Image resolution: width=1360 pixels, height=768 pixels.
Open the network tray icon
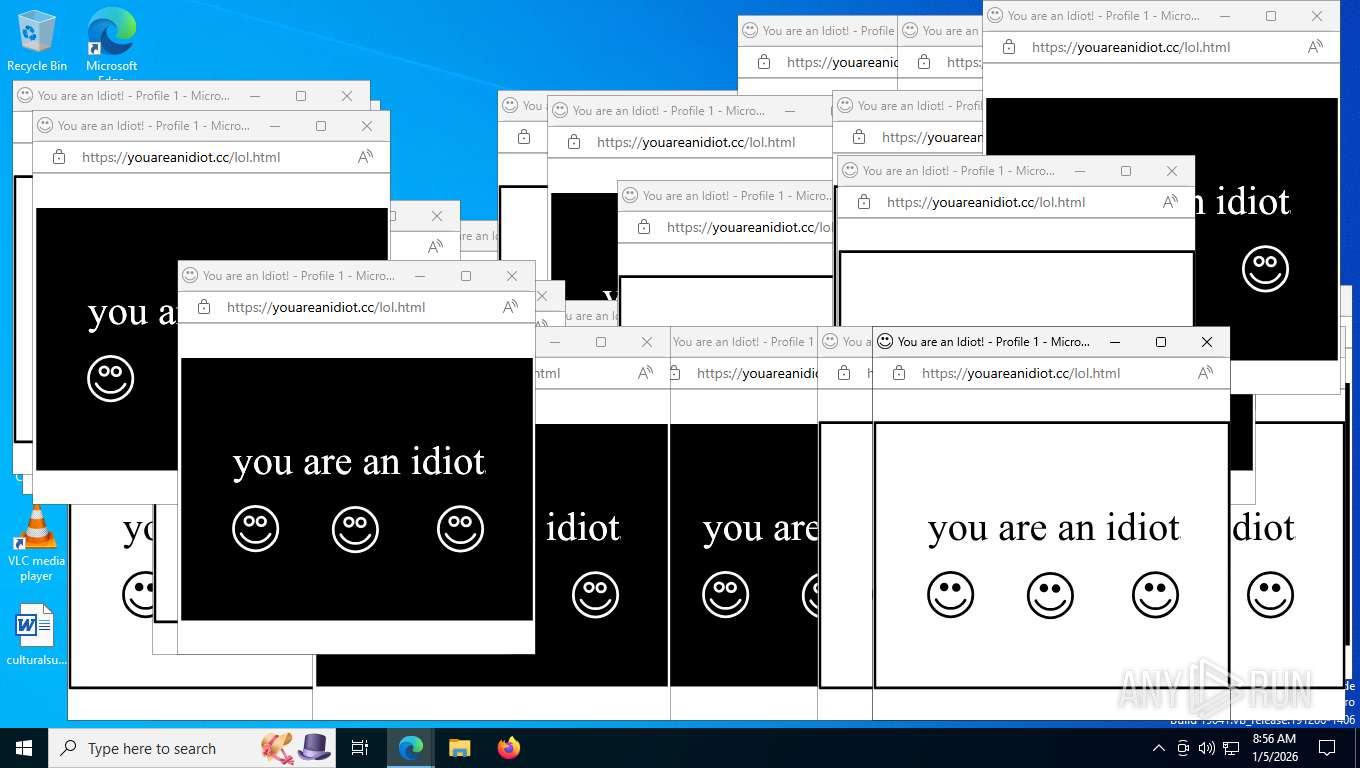(1231, 748)
